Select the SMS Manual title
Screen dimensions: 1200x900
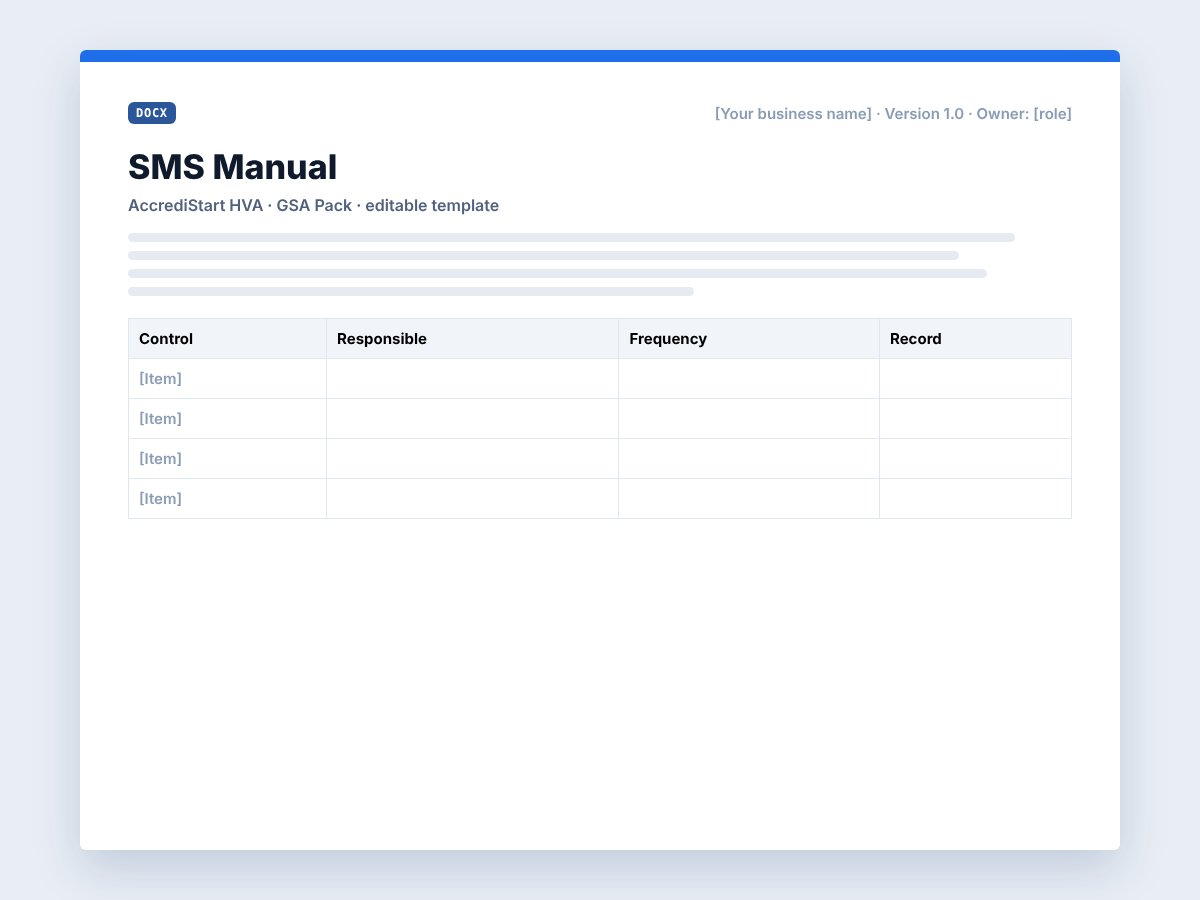click(232, 167)
